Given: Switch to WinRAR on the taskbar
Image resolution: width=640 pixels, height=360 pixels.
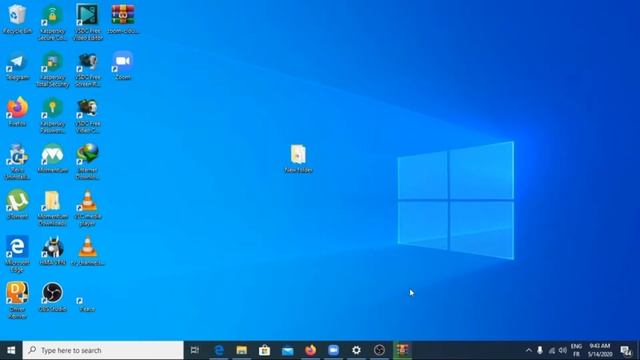Looking at the screenshot, I should [402, 350].
